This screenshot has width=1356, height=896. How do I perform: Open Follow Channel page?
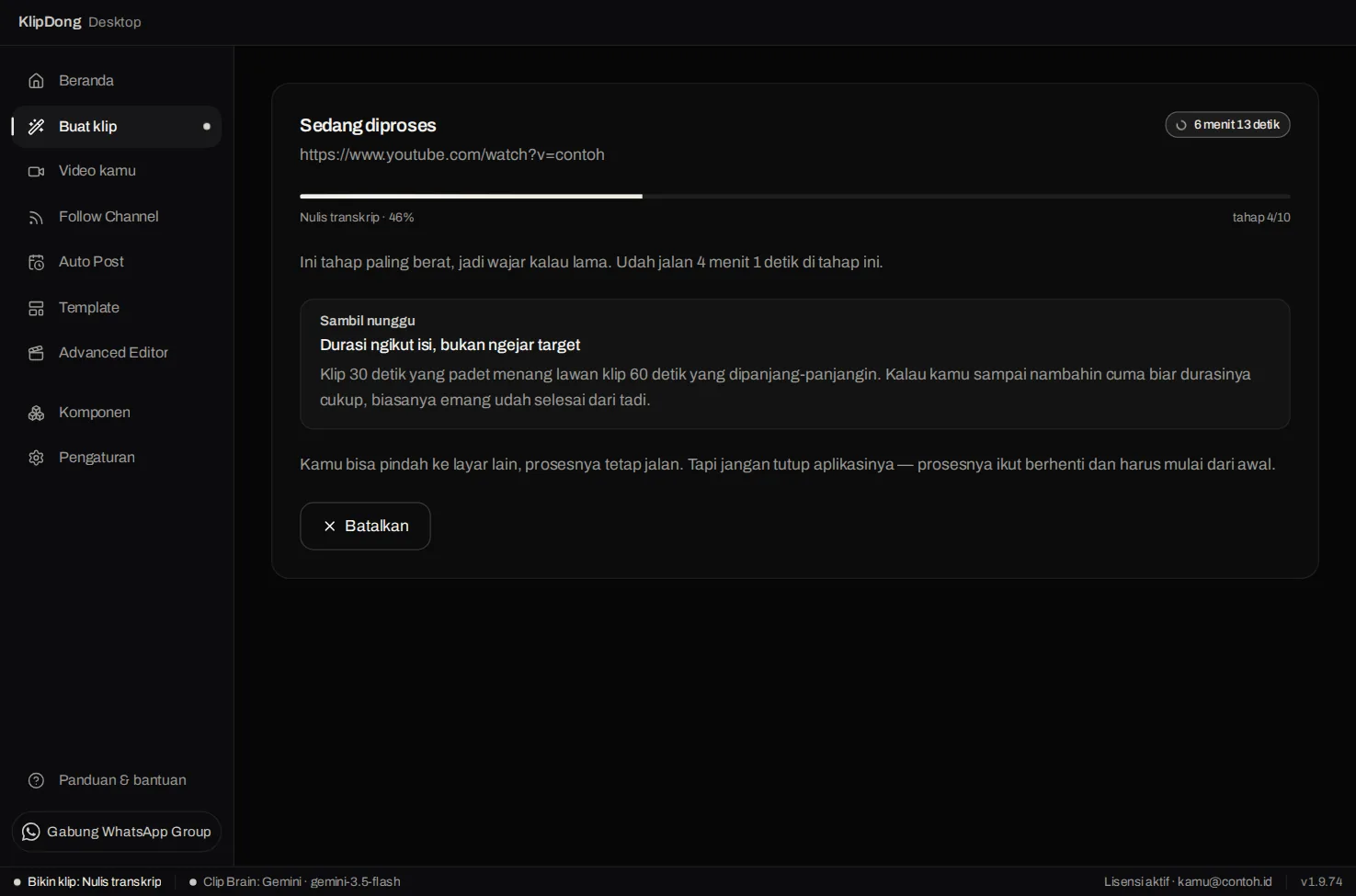pos(117,217)
